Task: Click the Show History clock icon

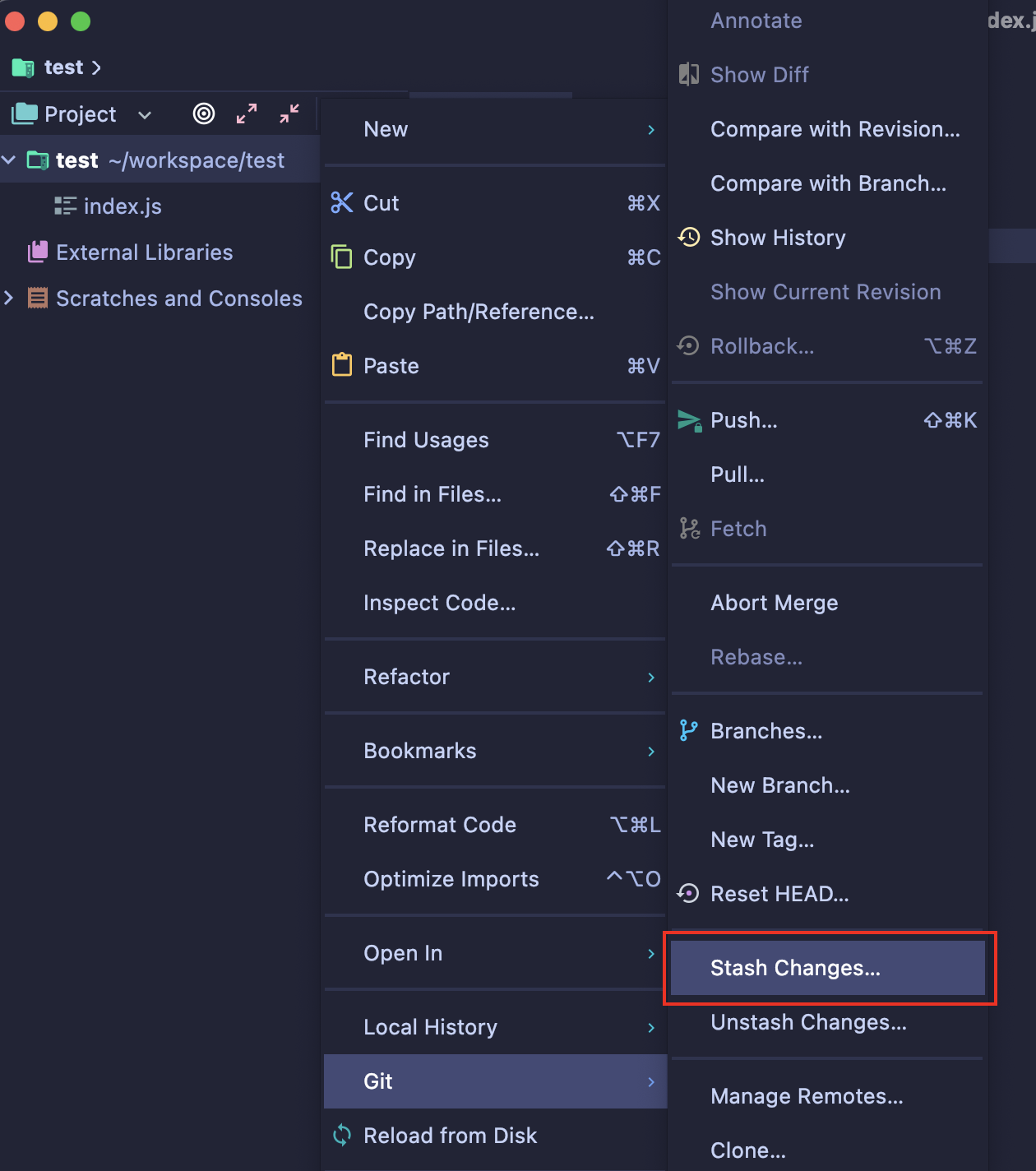Action: 689,237
